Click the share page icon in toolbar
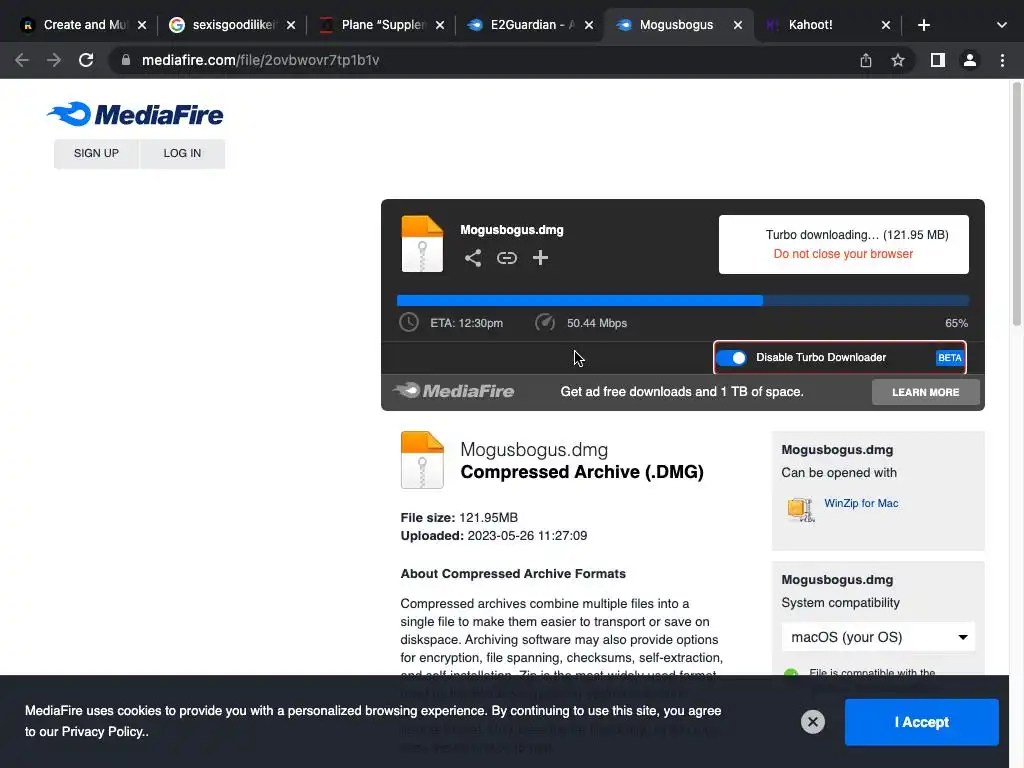The width and height of the screenshot is (1024, 768). tap(866, 60)
